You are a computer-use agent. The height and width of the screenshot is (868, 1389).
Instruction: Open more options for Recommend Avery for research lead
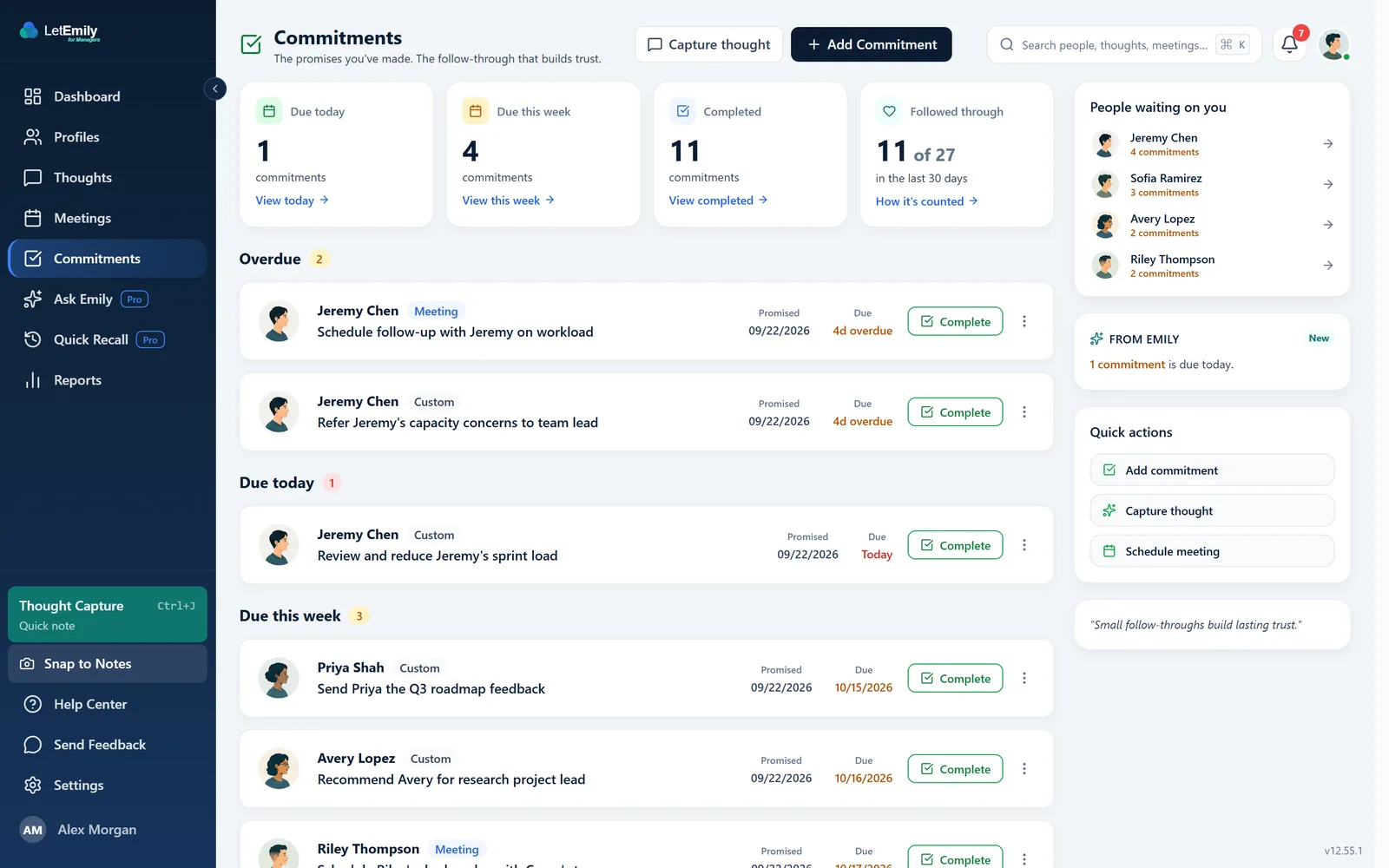click(x=1024, y=769)
